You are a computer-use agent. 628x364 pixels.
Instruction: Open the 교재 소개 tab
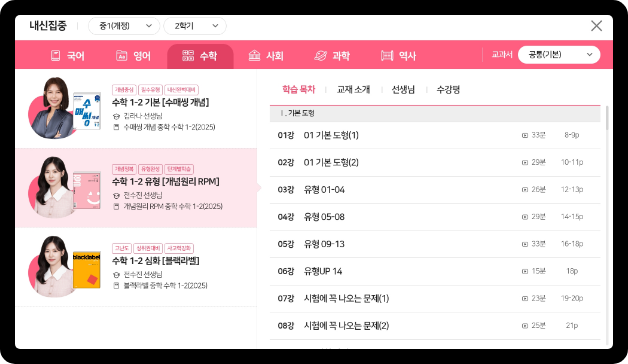353,89
